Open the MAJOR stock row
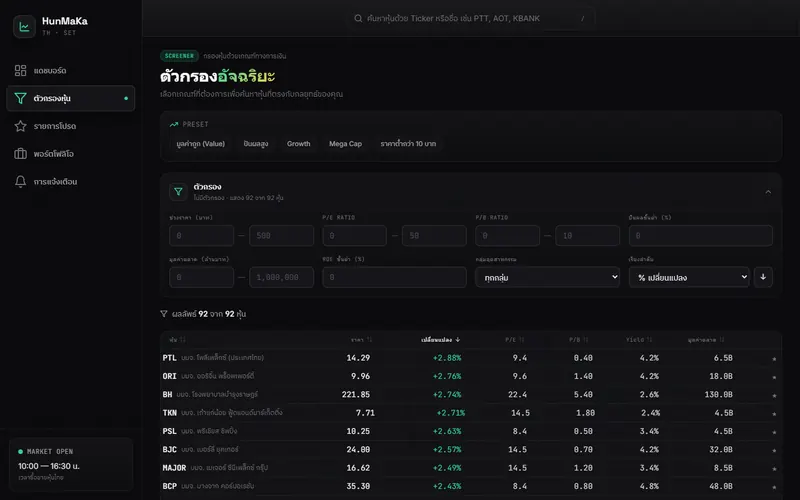Viewport: 800px width, 500px height. point(471,468)
